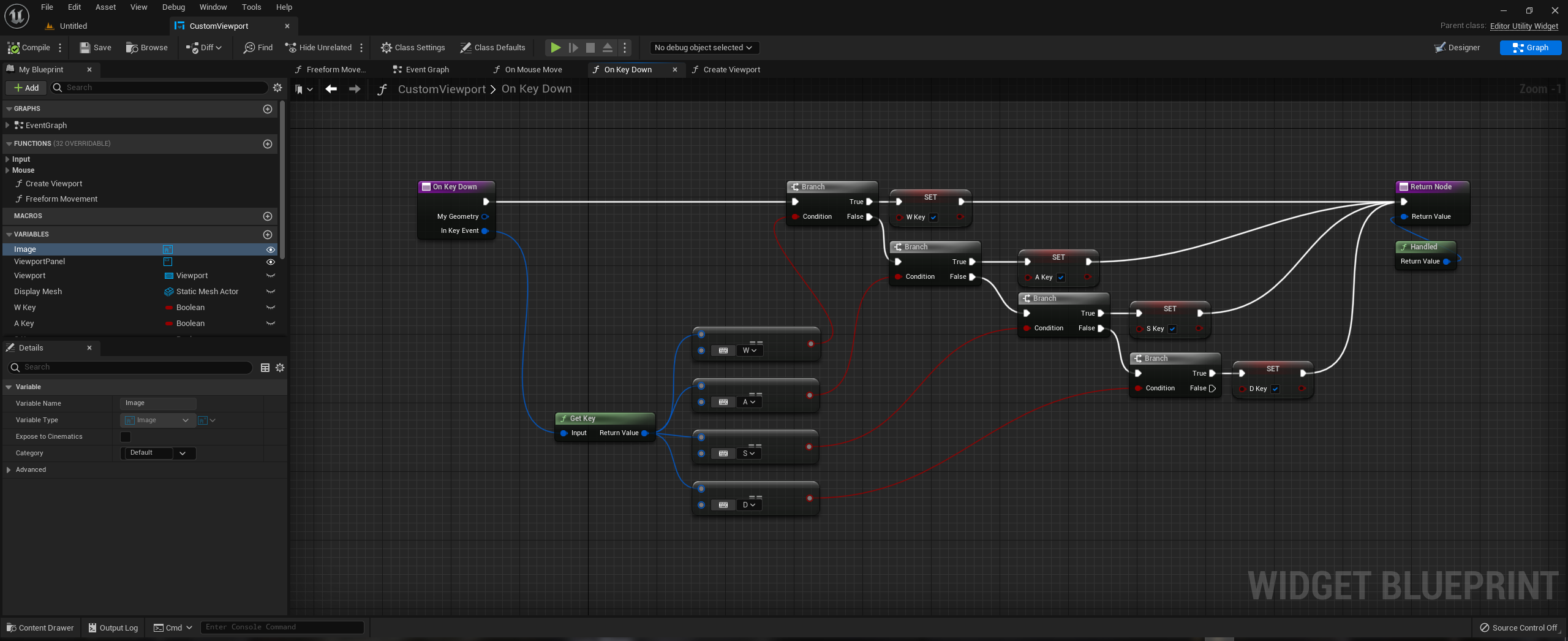Expand Advanced section in Details

pos(9,470)
